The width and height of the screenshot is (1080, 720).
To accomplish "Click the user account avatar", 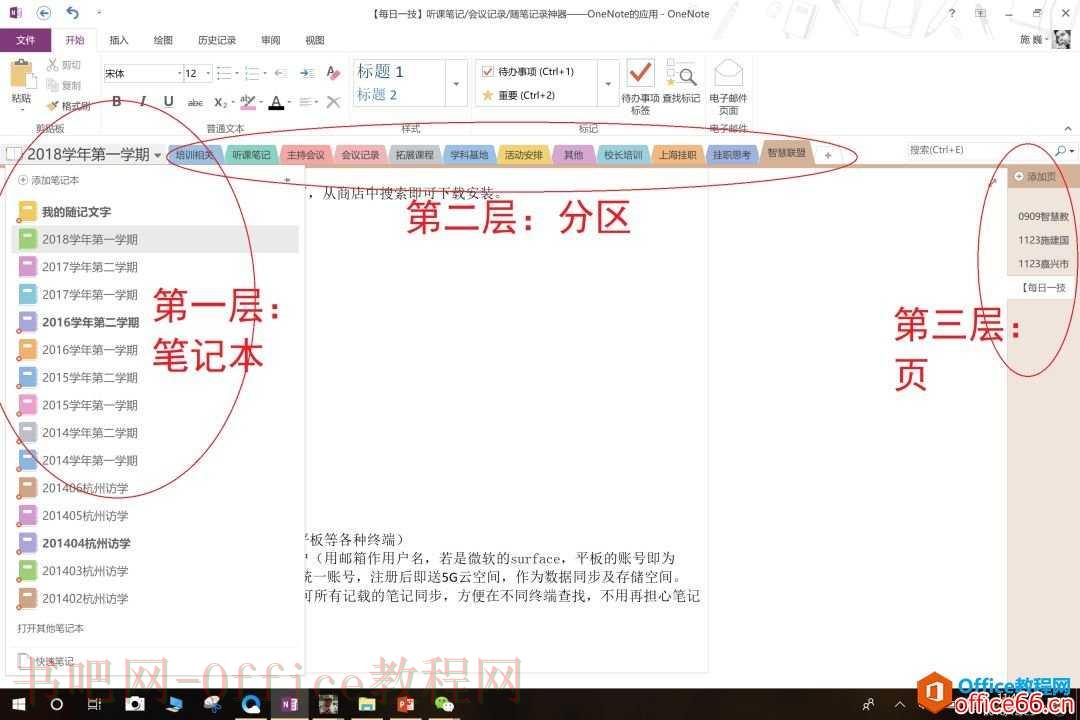I will (x=1061, y=40).
